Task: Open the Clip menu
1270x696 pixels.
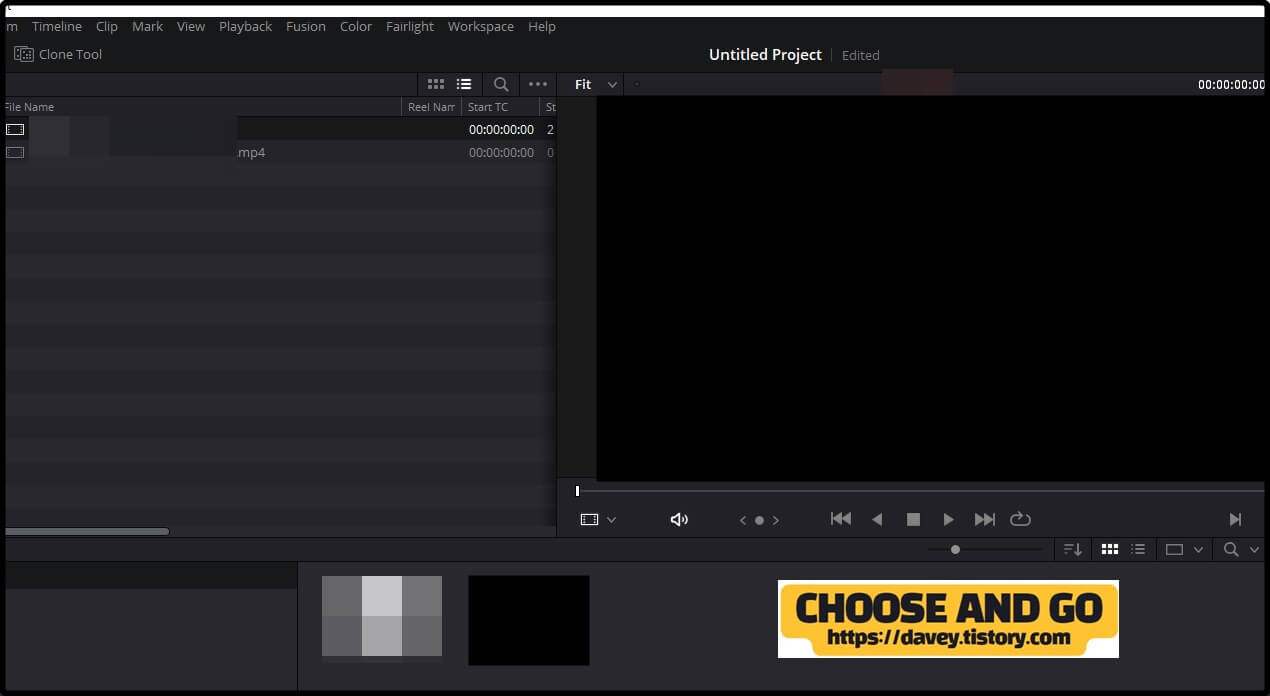Action: 107,26
